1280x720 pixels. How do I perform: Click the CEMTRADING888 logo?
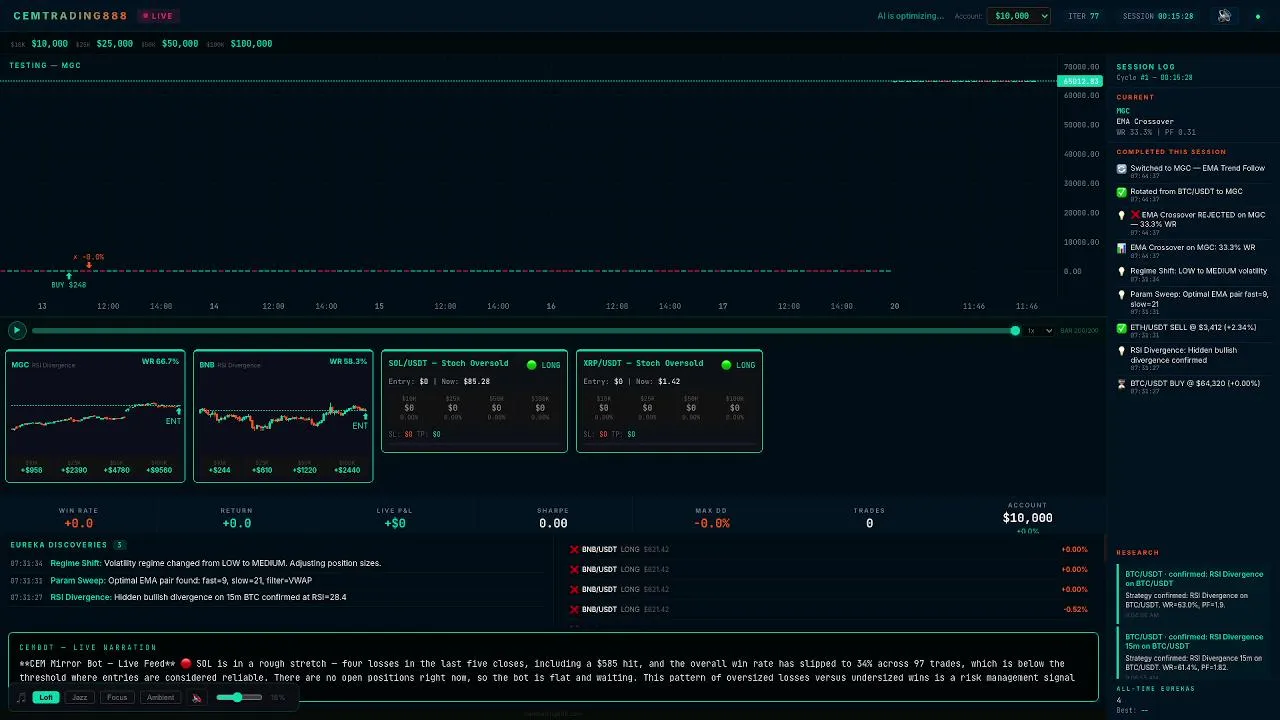[x=71, y=16]
